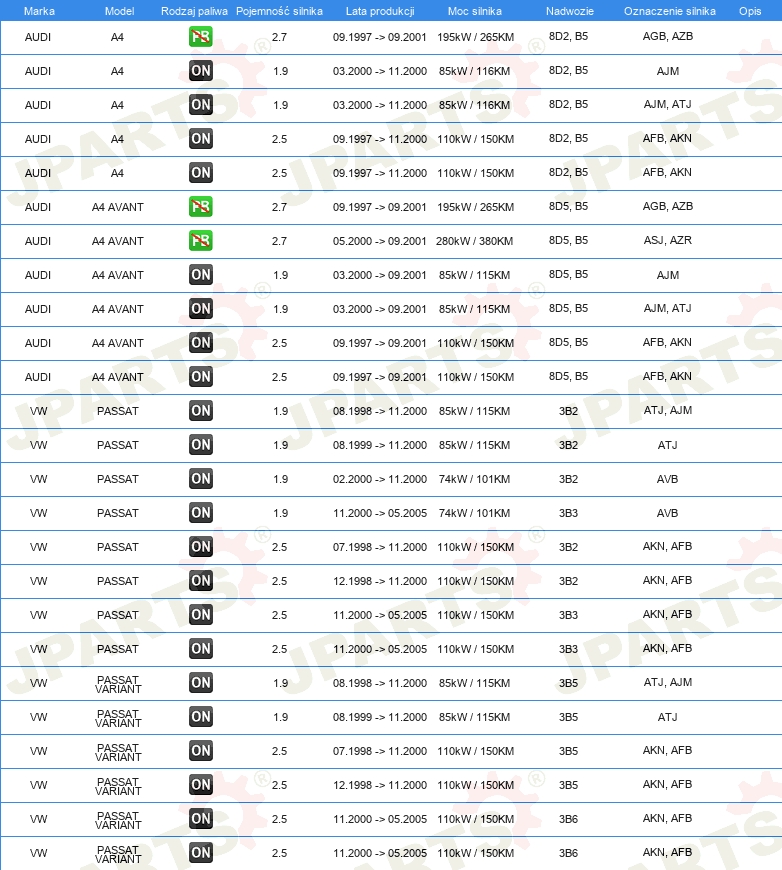Click 'ATJ' engine code in the PASSAT 3B2 08.1999 row

click(667, 446)
